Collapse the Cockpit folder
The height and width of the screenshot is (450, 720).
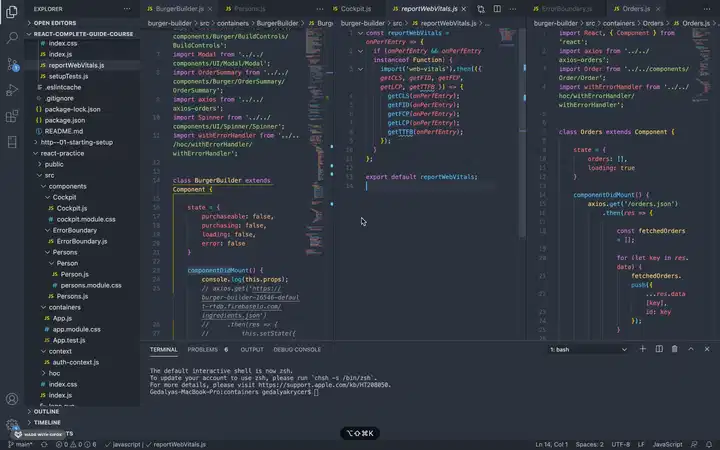pos(64,197)
